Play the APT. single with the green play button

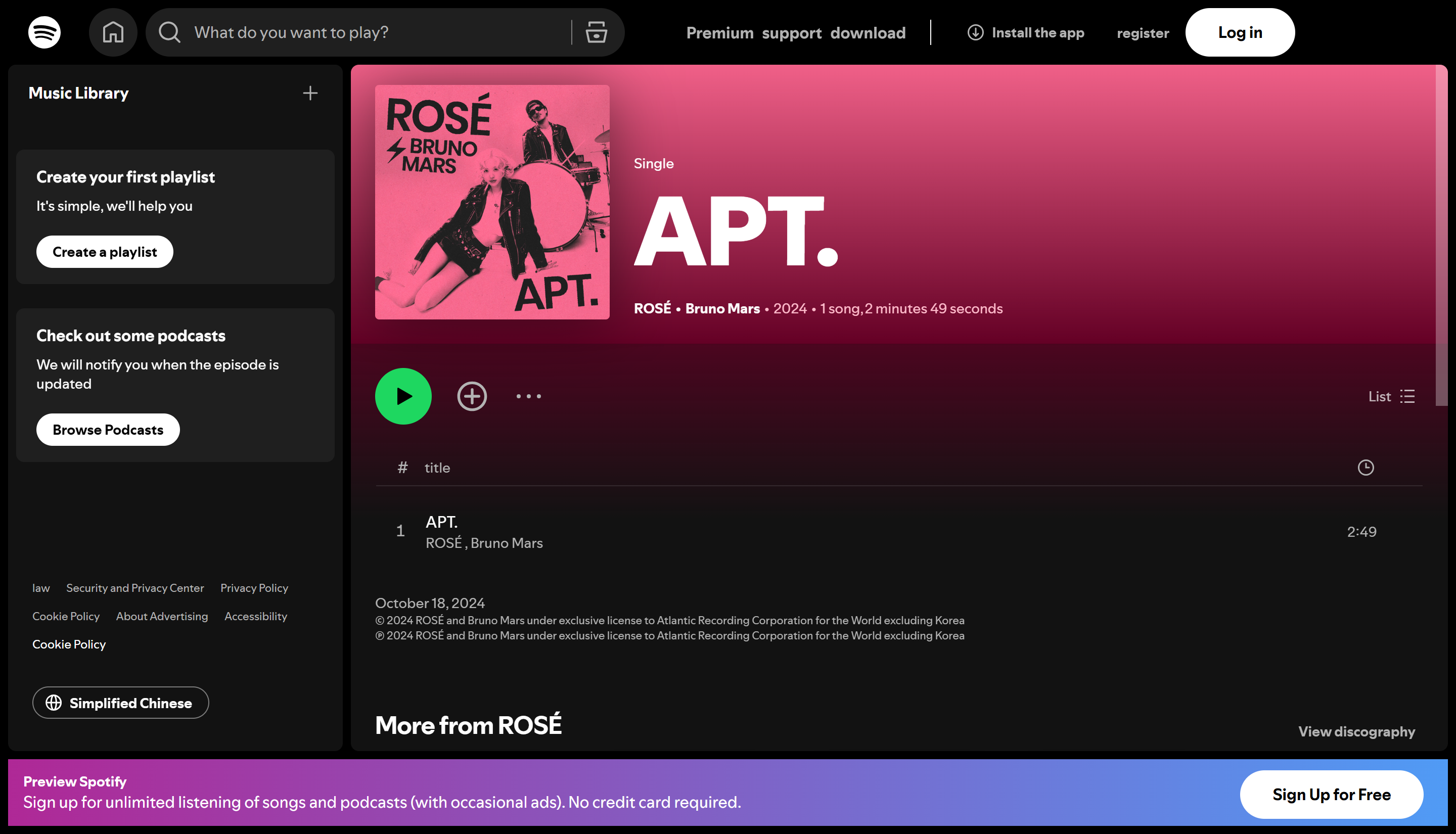tap(403, 396)
